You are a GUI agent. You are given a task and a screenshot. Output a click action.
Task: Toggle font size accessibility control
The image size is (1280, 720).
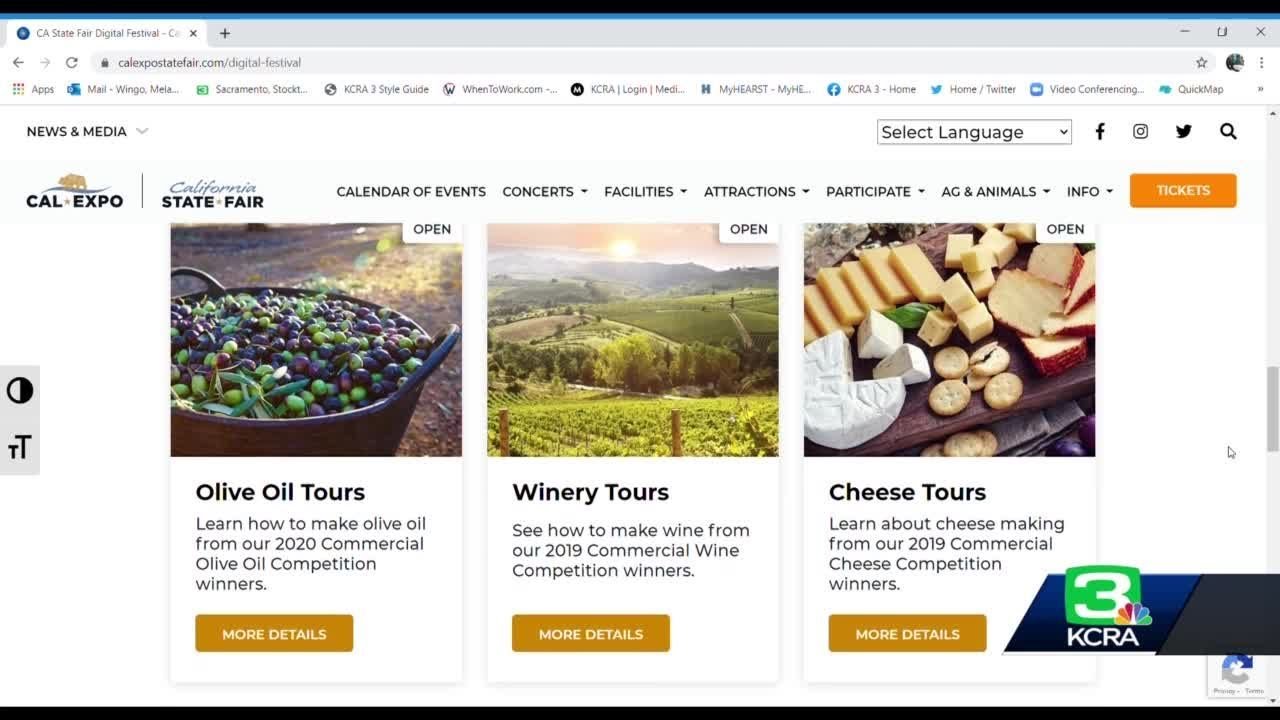(20, 447)
